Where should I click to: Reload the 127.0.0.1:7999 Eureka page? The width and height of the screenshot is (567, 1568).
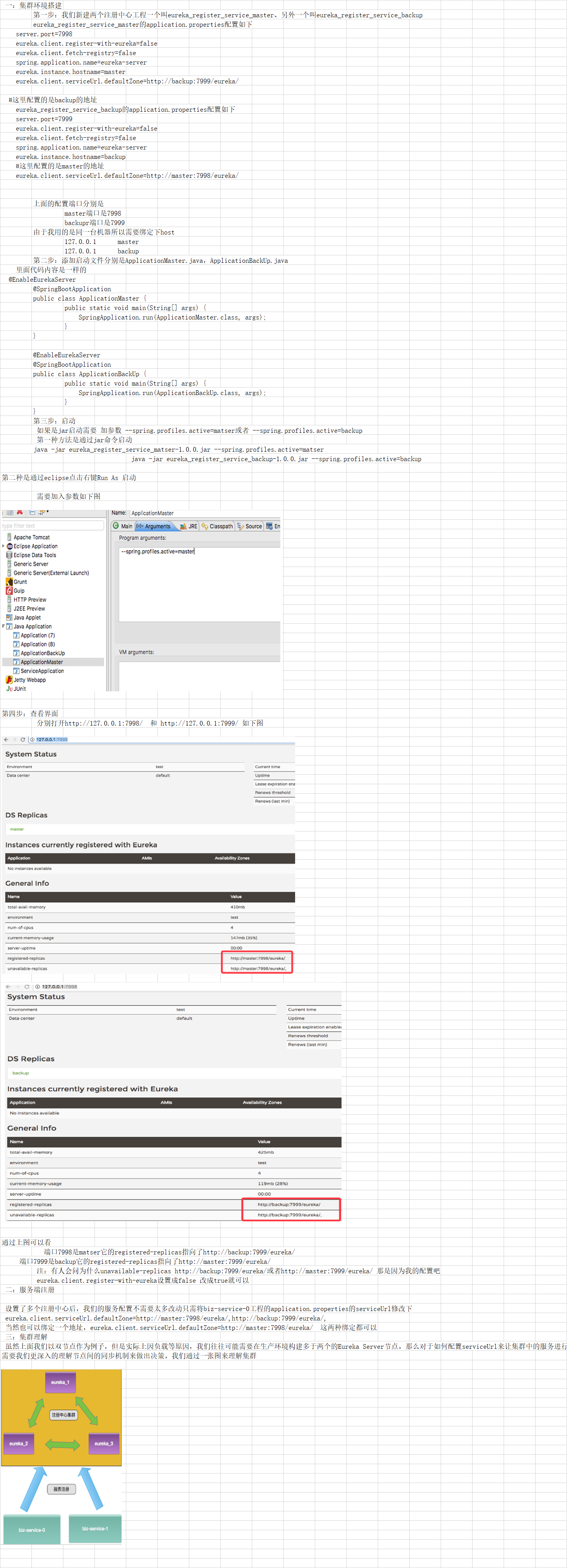(x=22, y=740)
